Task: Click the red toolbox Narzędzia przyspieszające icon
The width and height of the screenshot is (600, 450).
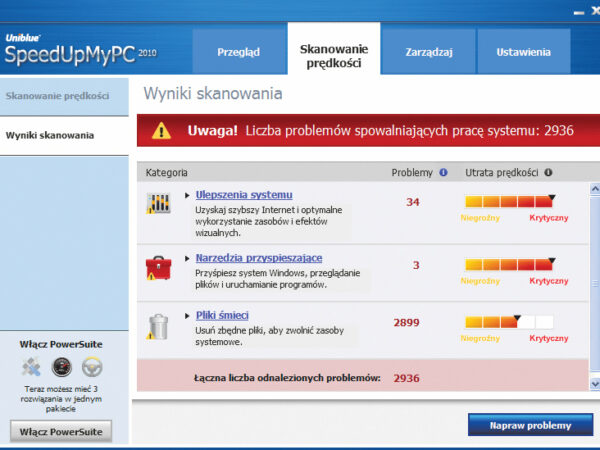Action: click(x=158, y=267)
